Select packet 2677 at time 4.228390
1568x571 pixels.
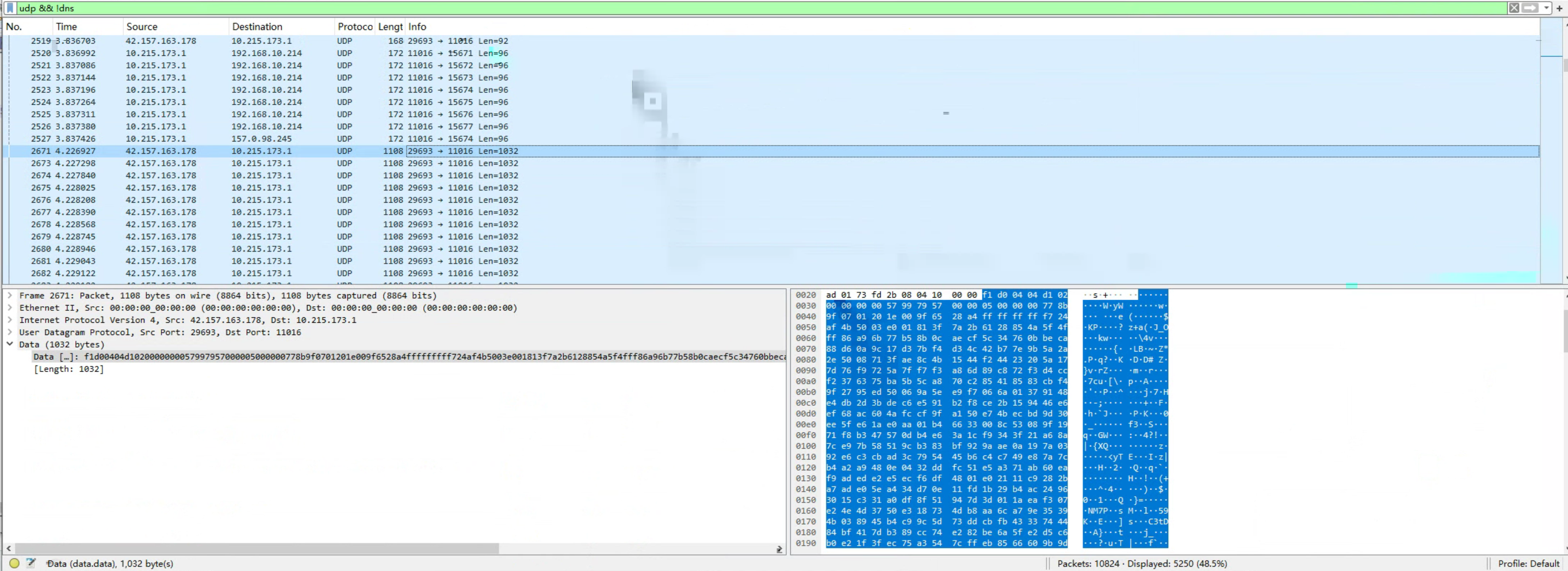point(771,212)
